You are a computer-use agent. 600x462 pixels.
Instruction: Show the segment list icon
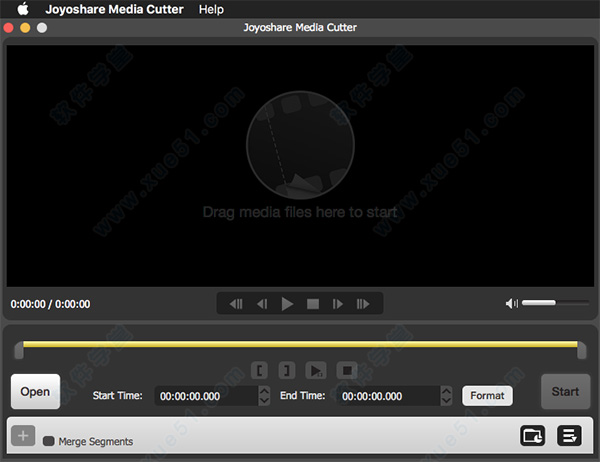(x=569, y=436)
